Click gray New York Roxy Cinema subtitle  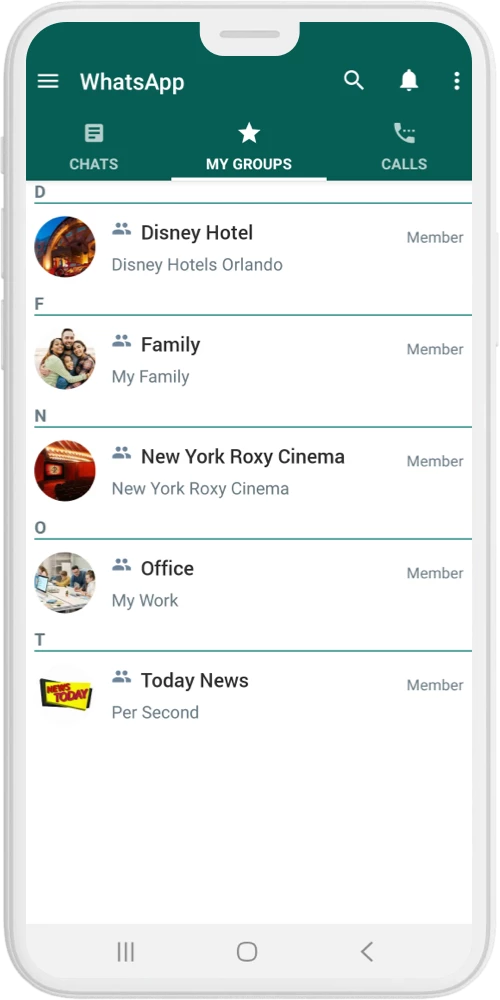tap(200, 489)
